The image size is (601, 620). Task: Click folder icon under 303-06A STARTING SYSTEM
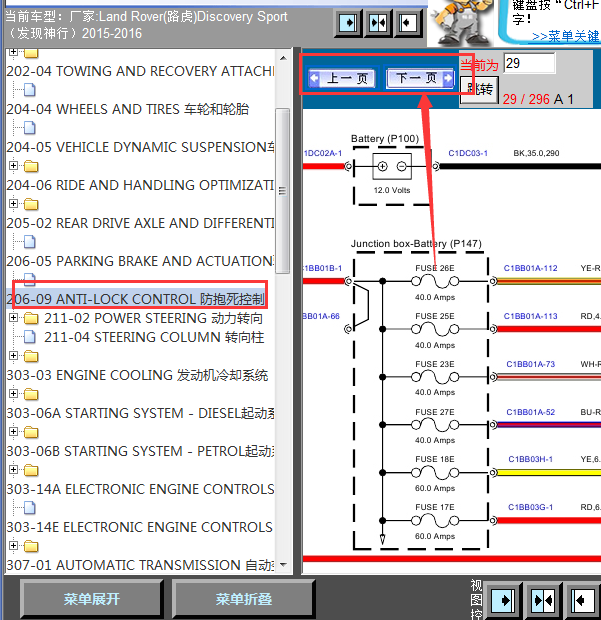[x=31, y=432]
